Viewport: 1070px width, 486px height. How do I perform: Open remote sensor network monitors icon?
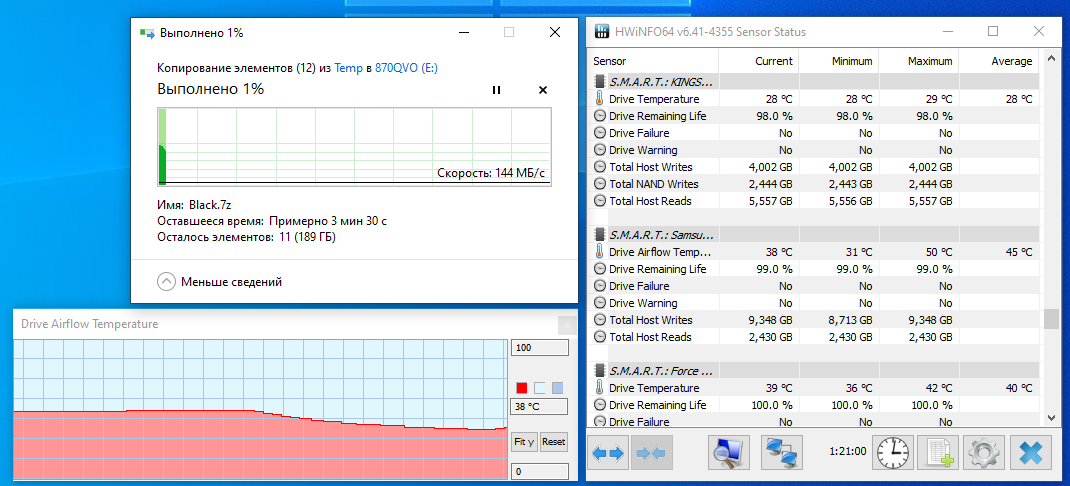pos(784,453)
